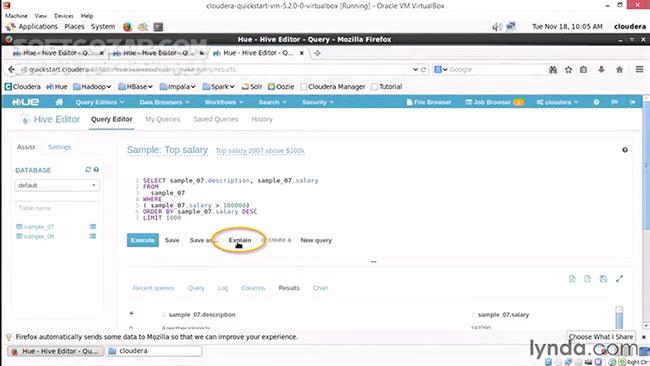Open the default database selector

click(57, 185)
